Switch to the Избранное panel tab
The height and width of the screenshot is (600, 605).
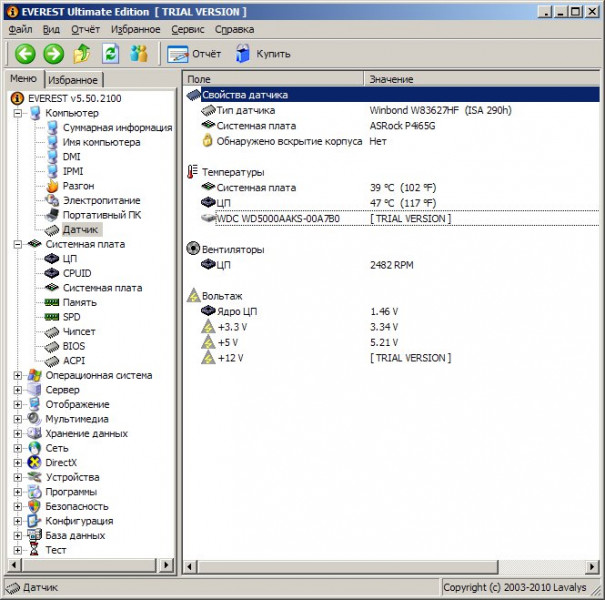click(x=73, y=80)
